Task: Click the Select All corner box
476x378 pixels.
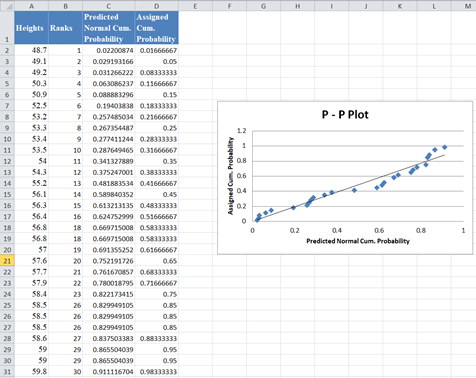Action: (x=7, y=6)
